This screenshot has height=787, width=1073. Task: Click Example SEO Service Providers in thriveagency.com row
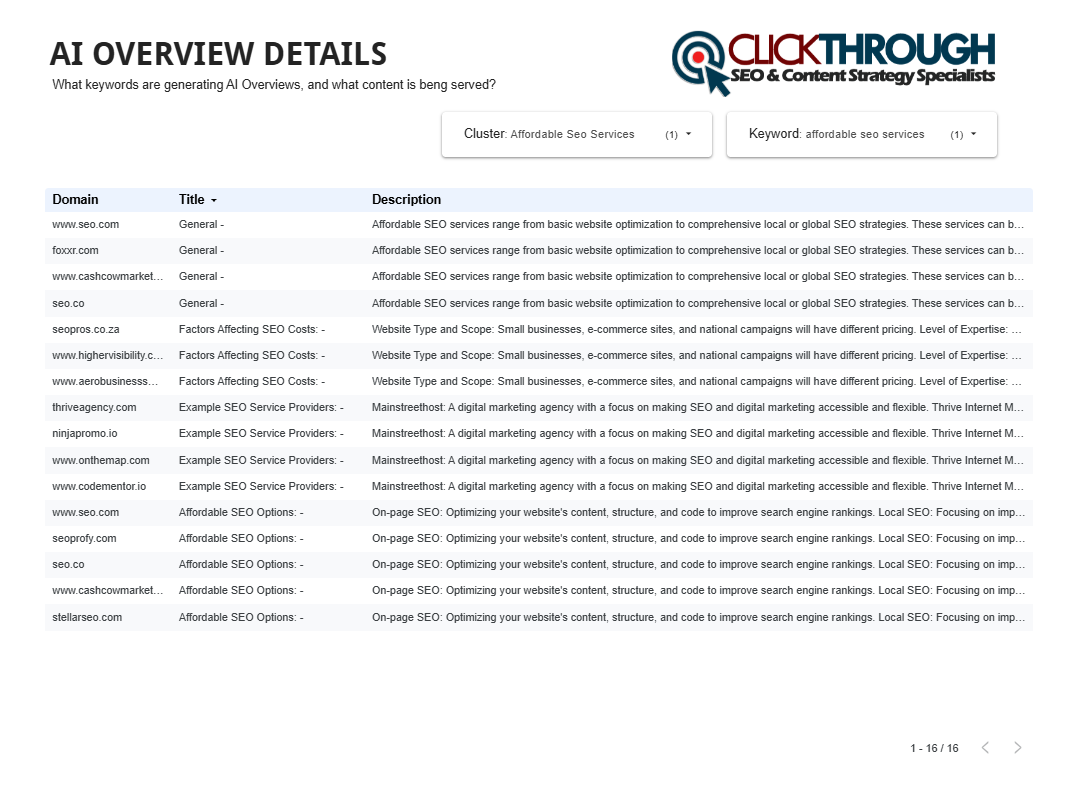pos(261,407)
